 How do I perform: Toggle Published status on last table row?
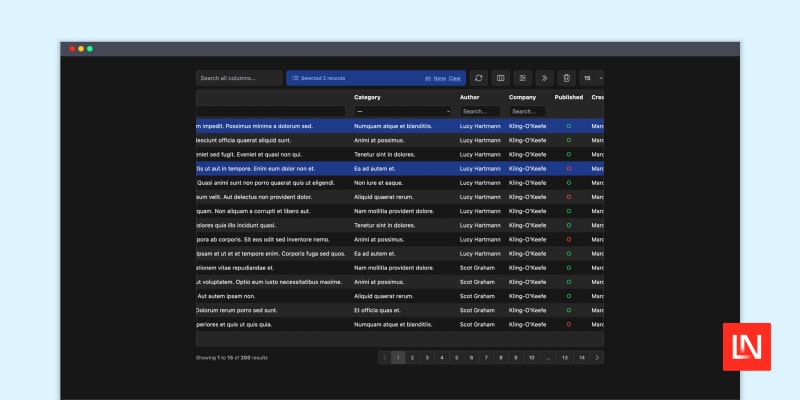[x=569, y=325]
